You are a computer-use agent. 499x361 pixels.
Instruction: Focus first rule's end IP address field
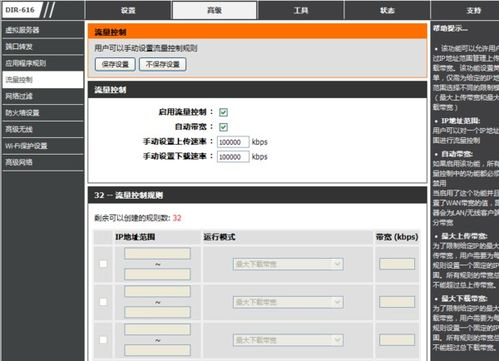point(157,275)
